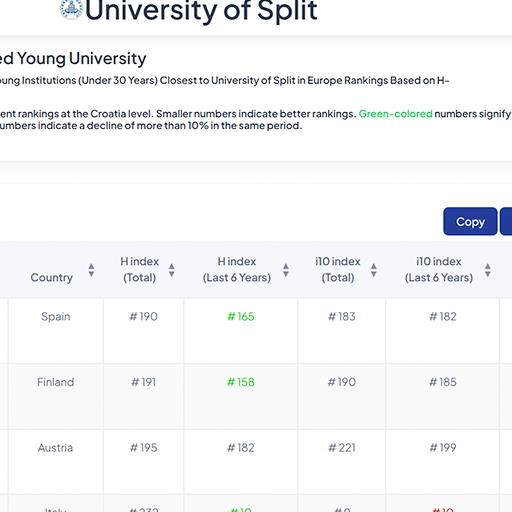Click green # 165 value in Spain row
Image resolution: width=512 pixels, height=512 pixels.
[x=241, y=316]
